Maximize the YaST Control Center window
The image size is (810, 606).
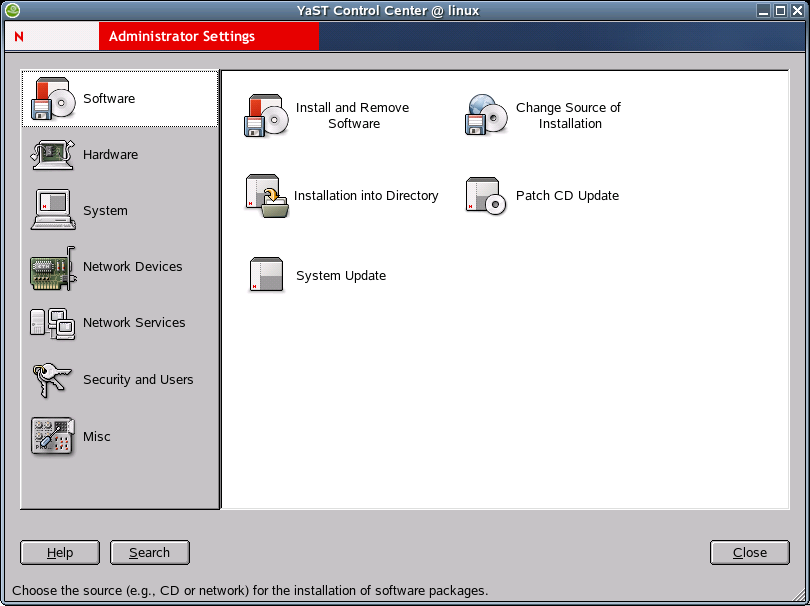[x=781, y=10]
